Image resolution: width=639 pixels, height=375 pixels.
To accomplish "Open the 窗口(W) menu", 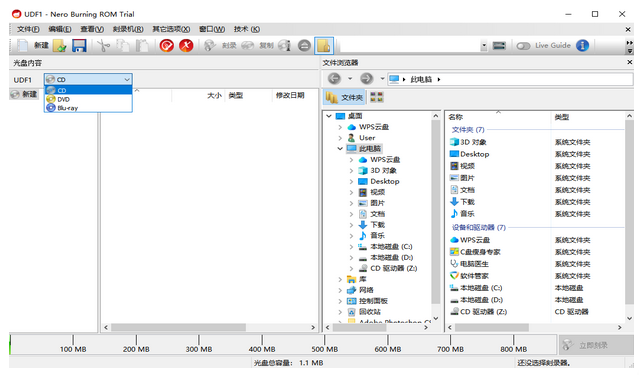I will pyautogui.click(x=212, y=29).
